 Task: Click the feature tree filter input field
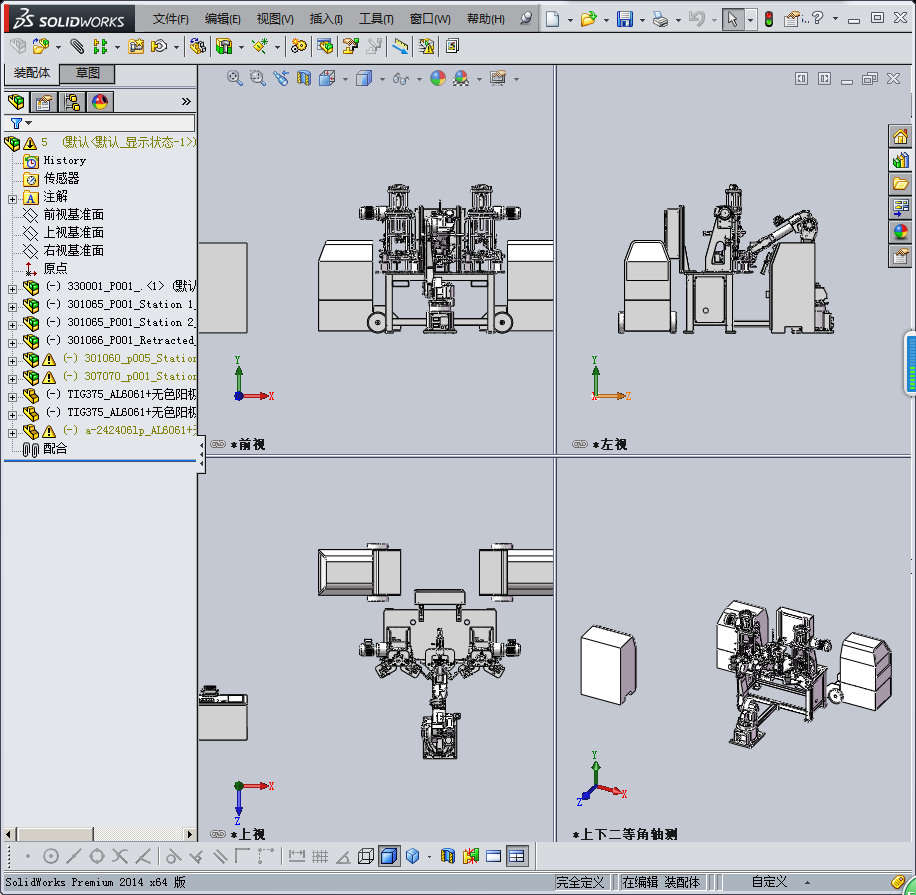[112, 123]
